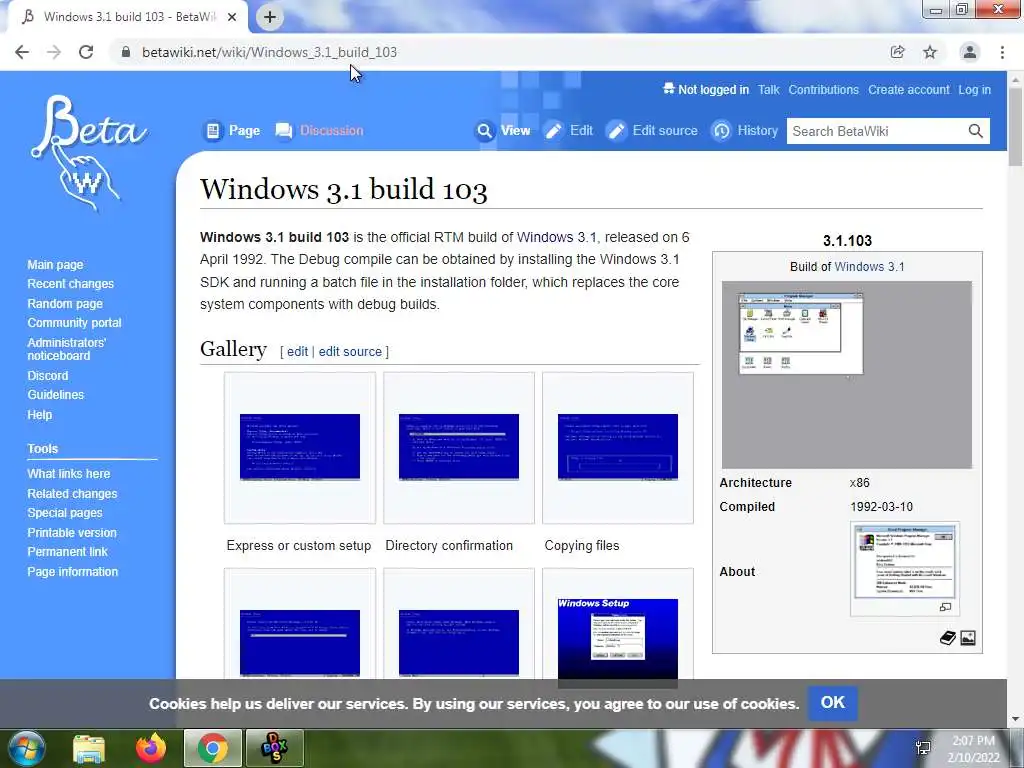Viewport: 1024px width, 768px height.
Task: Open Page information link
Action: (x=72, y=571)
